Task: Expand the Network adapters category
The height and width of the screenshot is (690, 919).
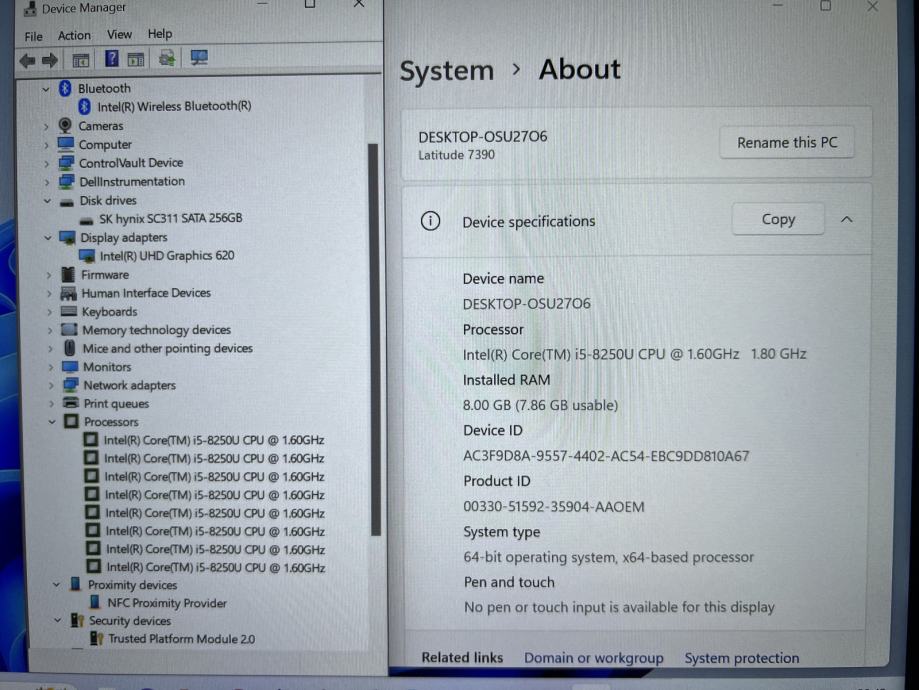Action: coord(51,385)
